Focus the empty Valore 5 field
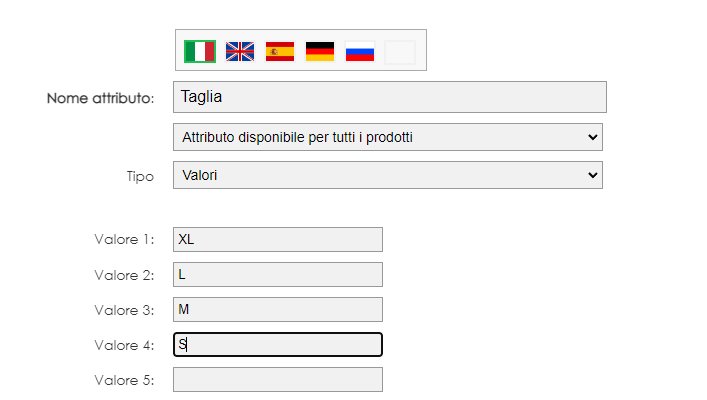Viewport: 707px width, 400px height. coord(278,380)
